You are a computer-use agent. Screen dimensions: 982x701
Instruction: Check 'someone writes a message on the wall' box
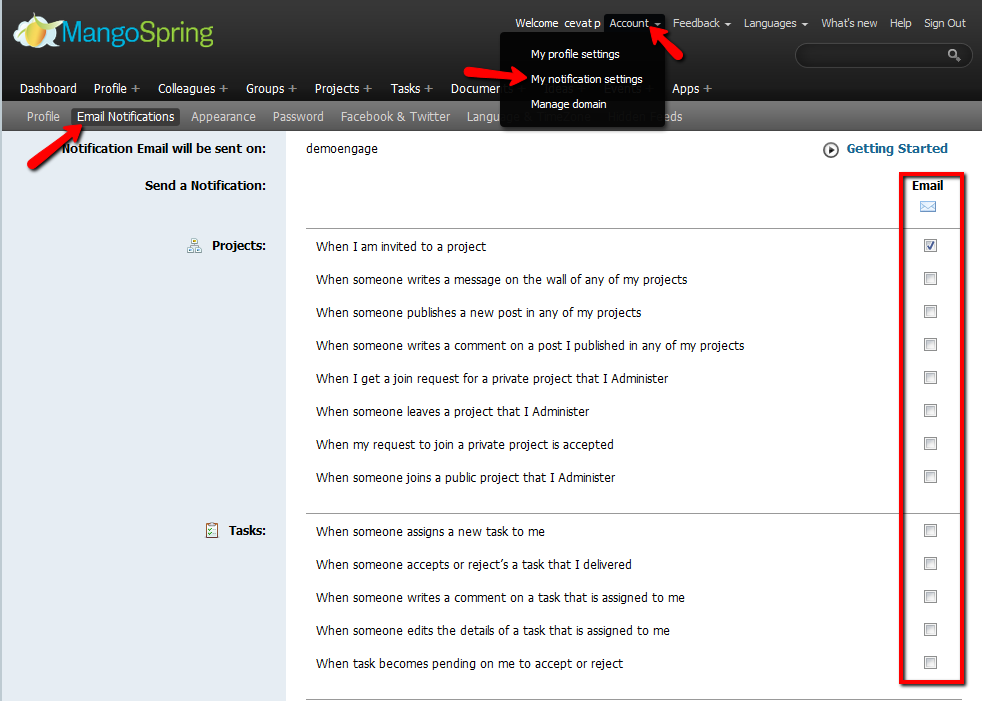click(931, 279)
